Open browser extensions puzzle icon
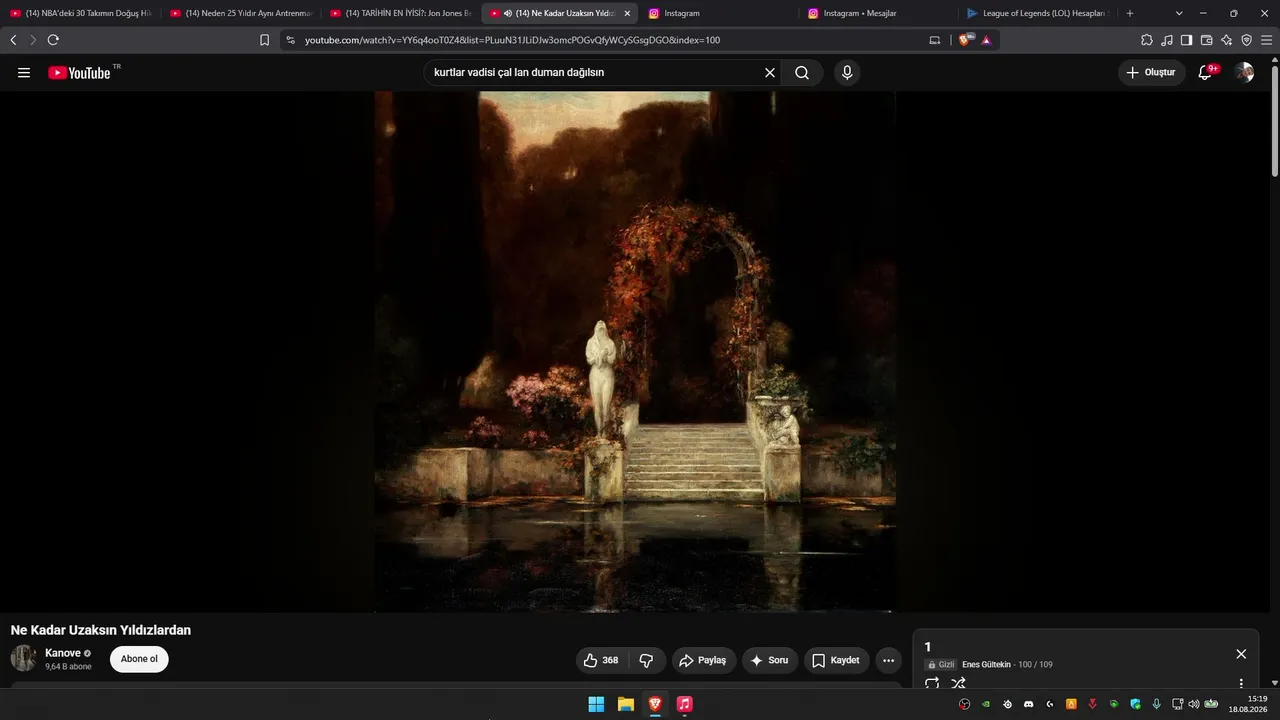 pos(1147,40)
